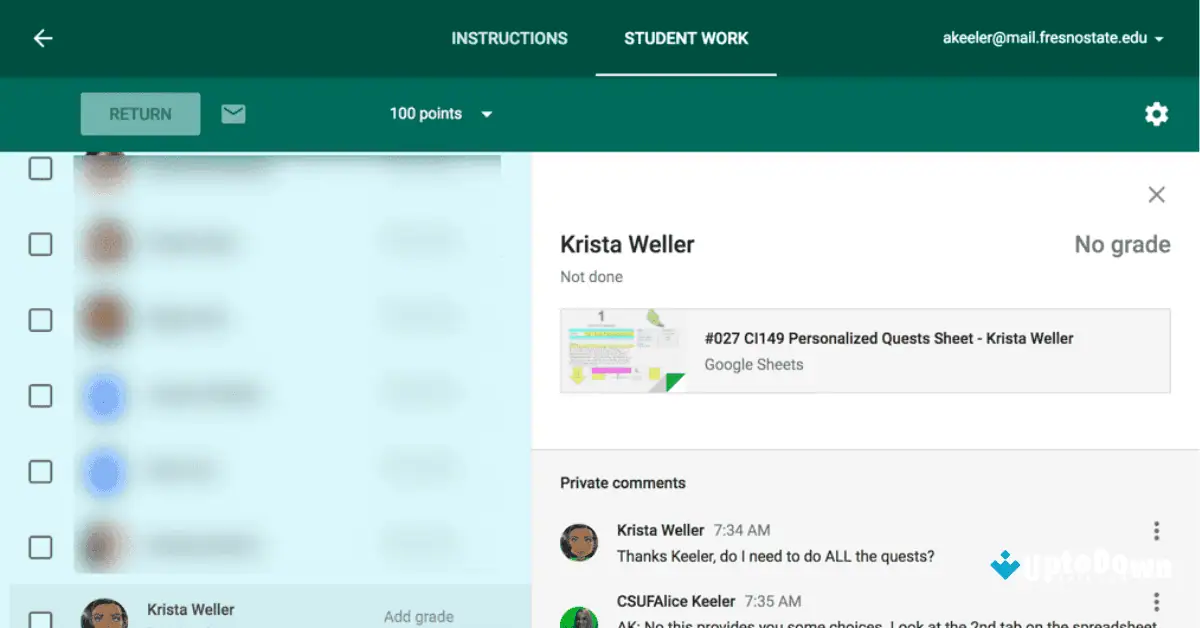
Task: Switch to the INSTRUCTIONS tab
Action: coord(510,38)
